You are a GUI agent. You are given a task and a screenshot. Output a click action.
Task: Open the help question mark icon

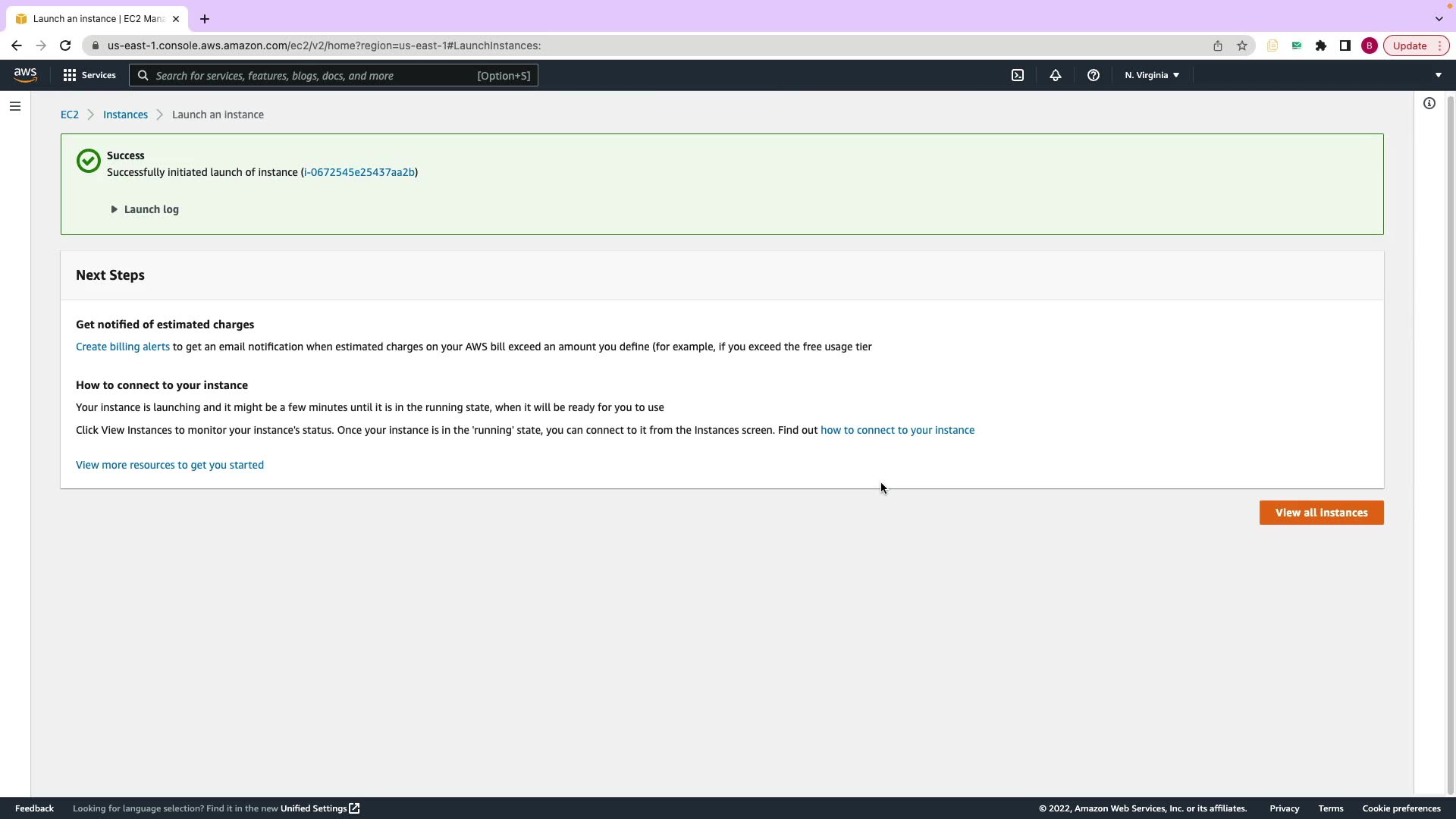[1093, 75]
